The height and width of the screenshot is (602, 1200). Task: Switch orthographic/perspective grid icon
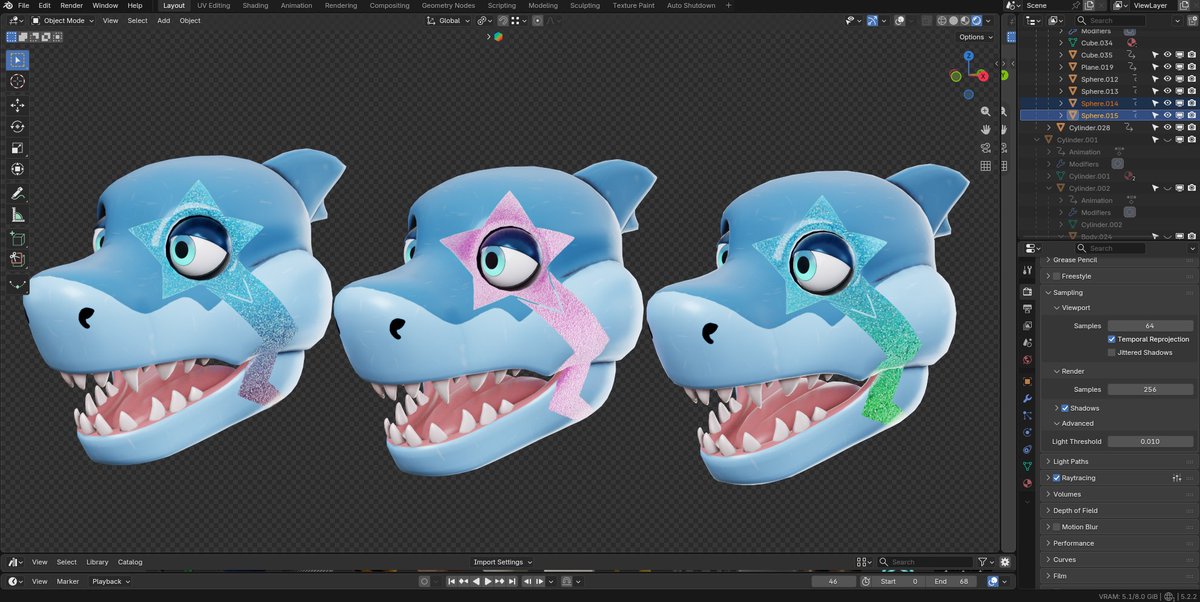point(985,166)
